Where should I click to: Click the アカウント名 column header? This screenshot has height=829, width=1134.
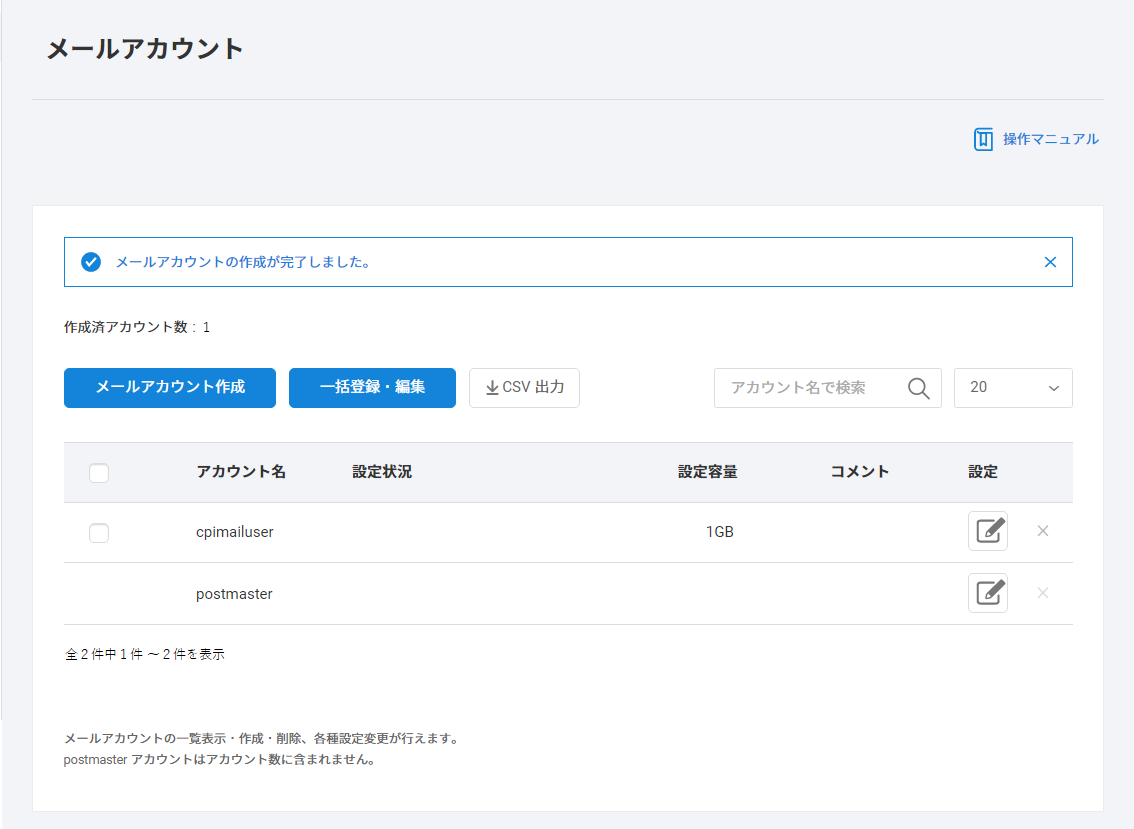click(241, 472)
